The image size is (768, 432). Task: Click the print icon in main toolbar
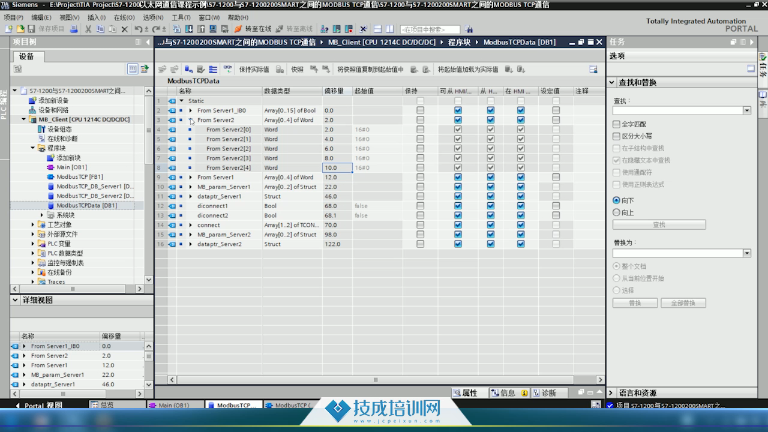[73, 29]
